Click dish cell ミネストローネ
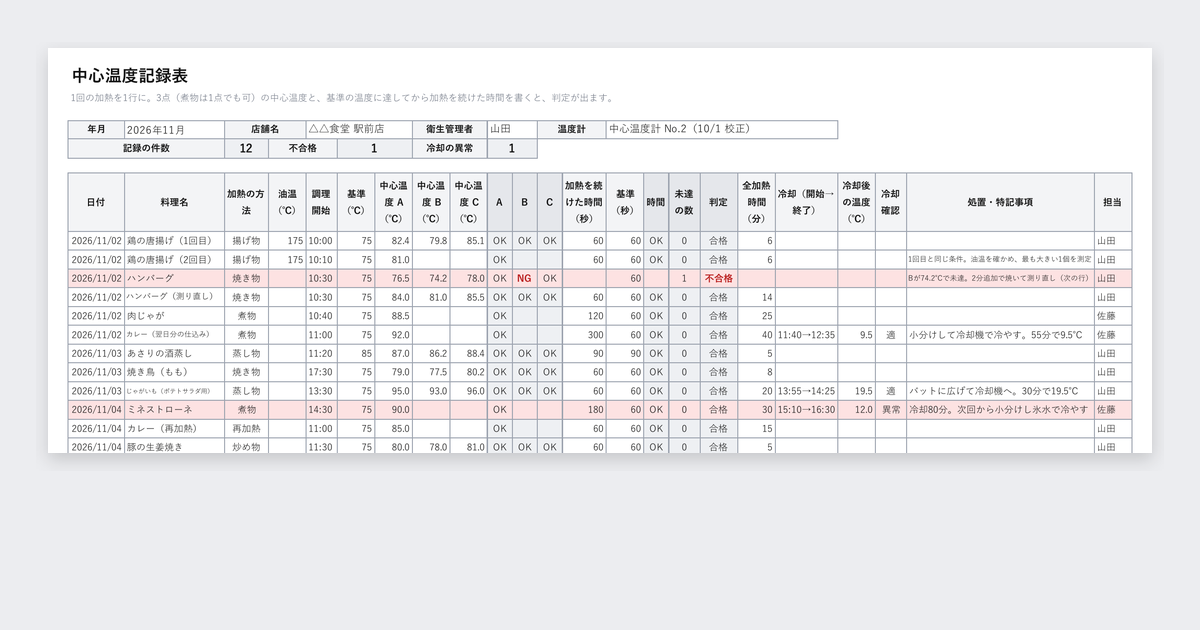 coord(174,410)
